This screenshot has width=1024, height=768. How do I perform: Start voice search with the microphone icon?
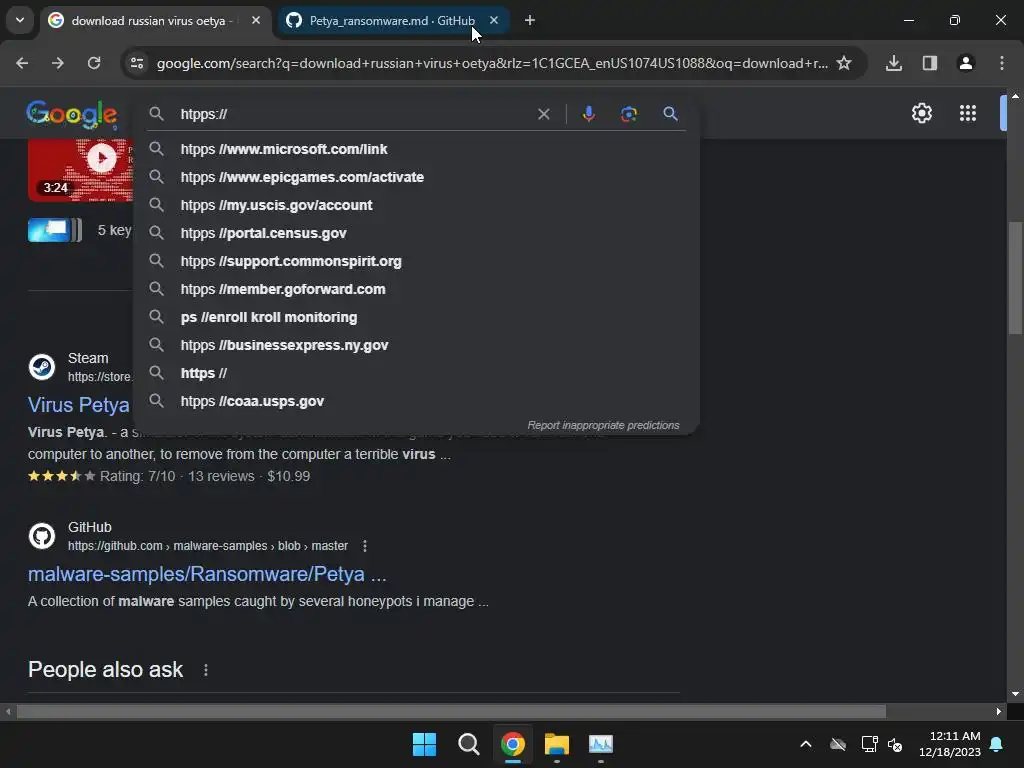click(588, 114)
